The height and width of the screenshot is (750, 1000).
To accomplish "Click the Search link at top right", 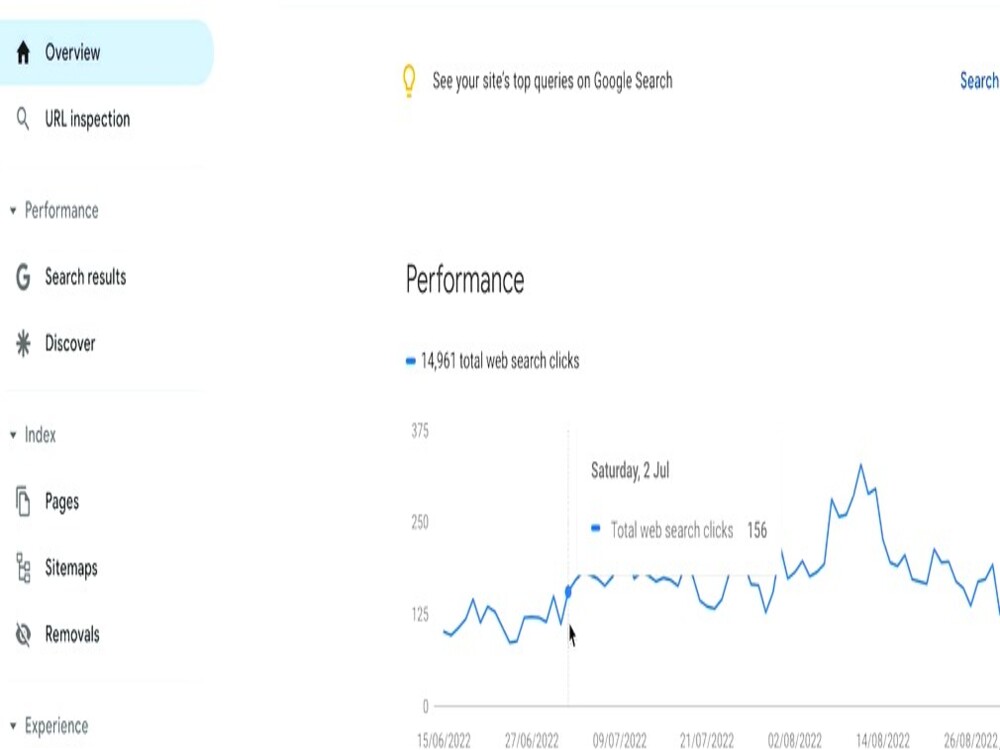I will coord(978,81).
